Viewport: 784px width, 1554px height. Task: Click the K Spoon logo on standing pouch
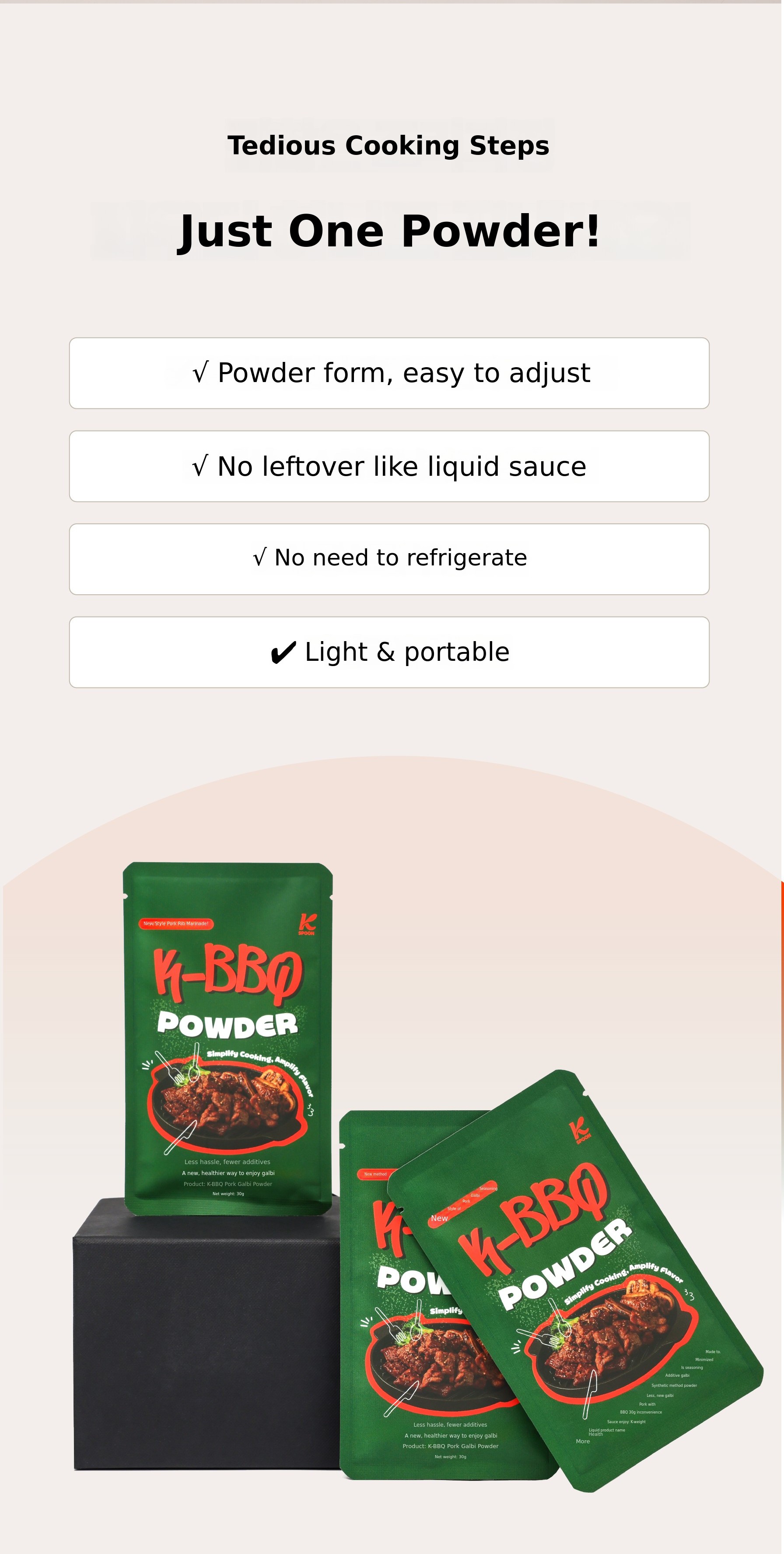click(x=306, y=923)
